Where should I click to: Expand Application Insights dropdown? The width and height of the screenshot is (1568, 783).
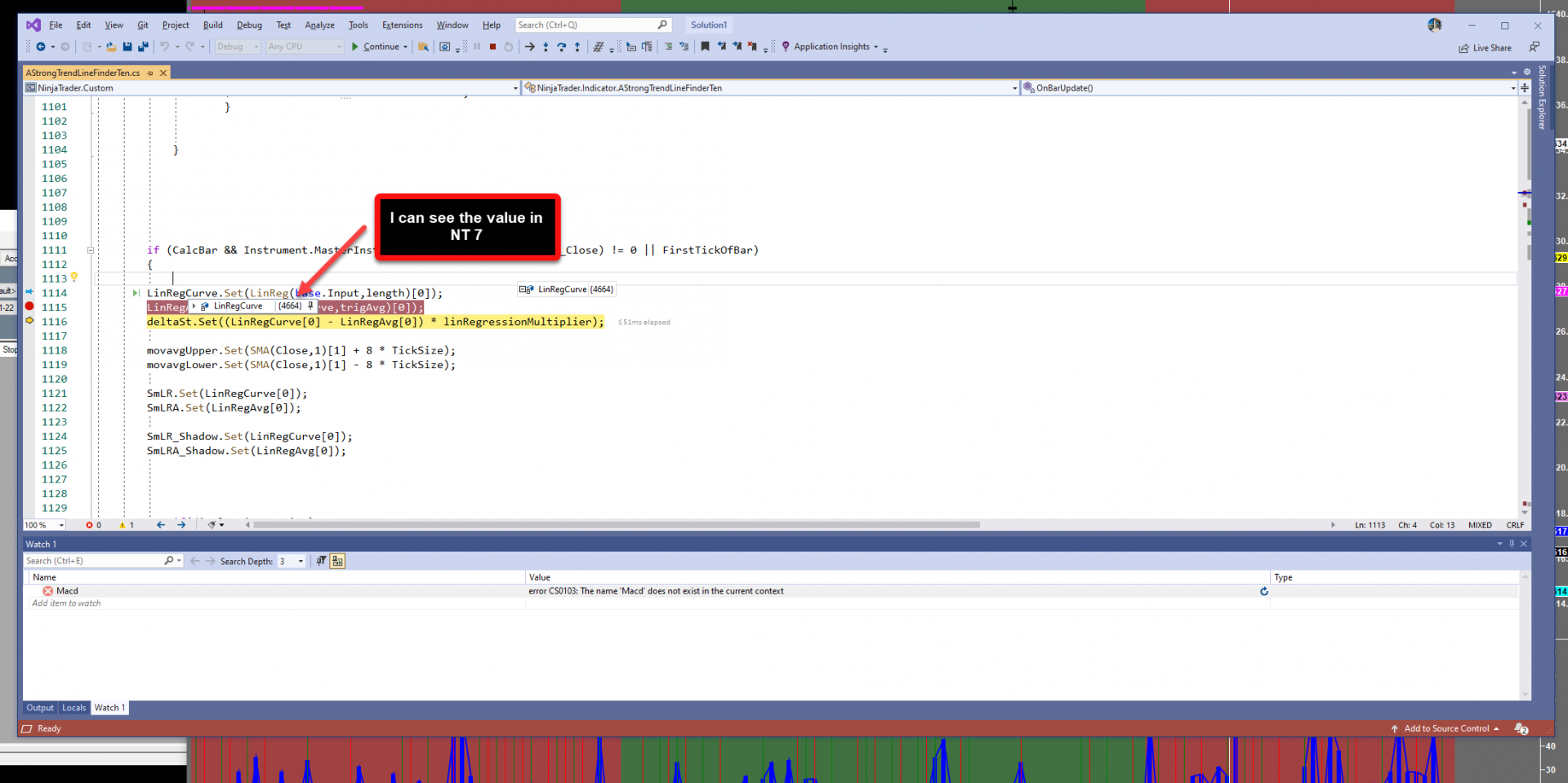[x=876, y=47]
